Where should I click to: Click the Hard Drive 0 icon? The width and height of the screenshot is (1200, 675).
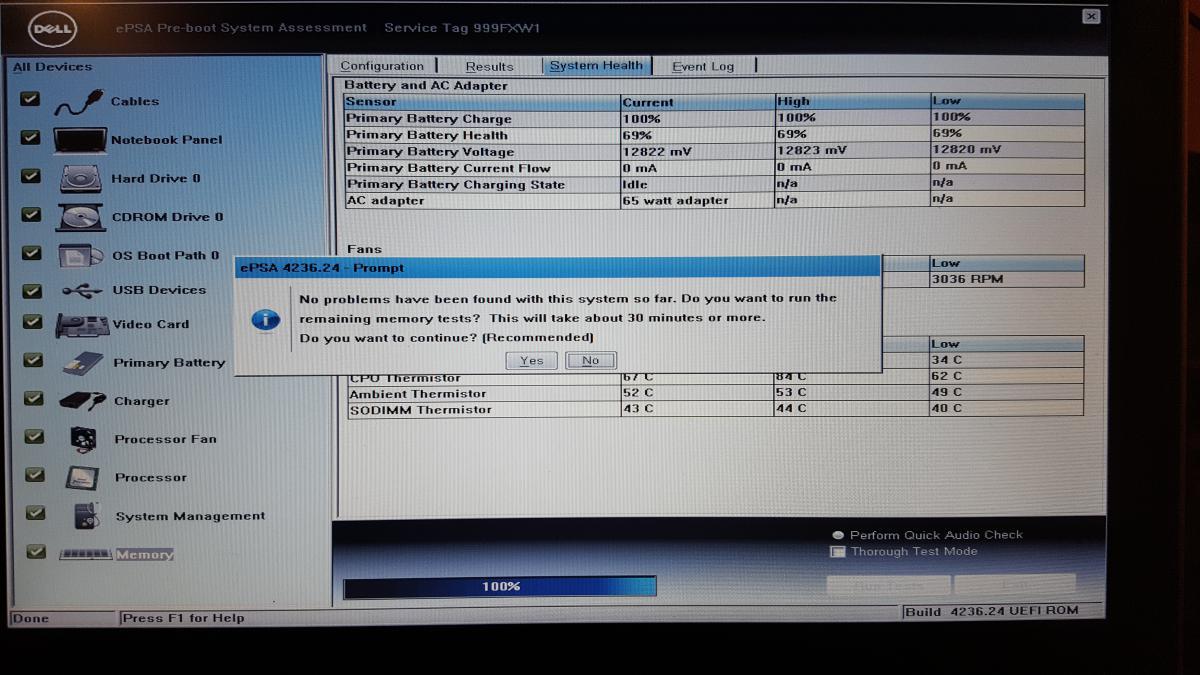[x=80, y=179]
